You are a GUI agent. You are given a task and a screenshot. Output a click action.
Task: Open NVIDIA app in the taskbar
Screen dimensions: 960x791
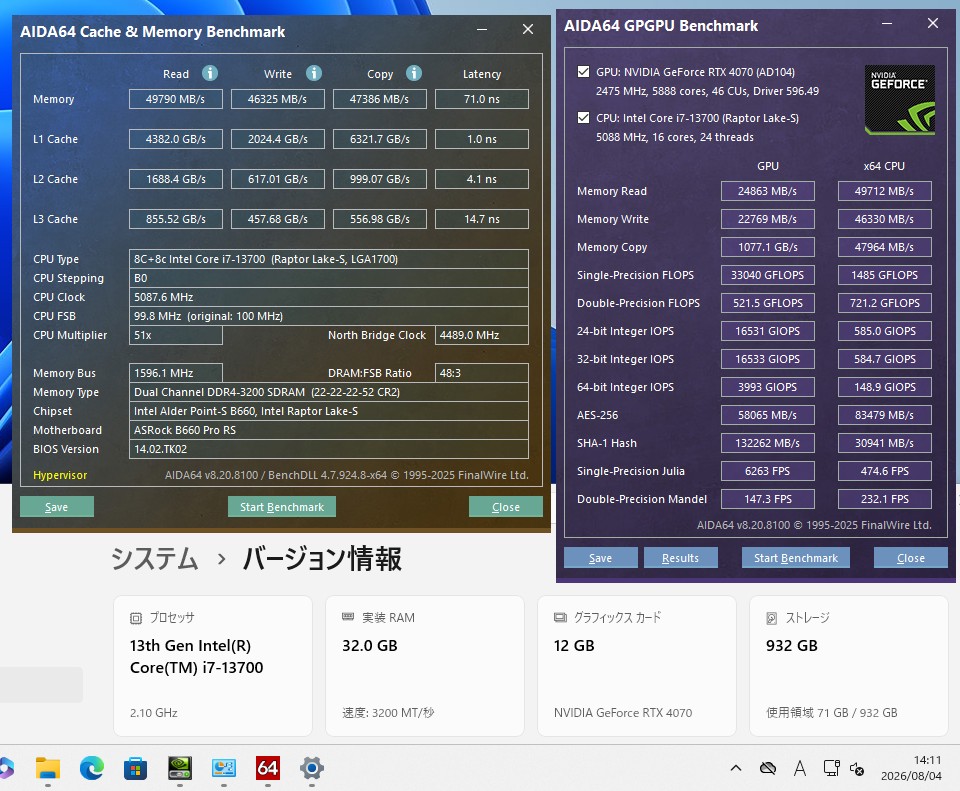tap(180, 768)
